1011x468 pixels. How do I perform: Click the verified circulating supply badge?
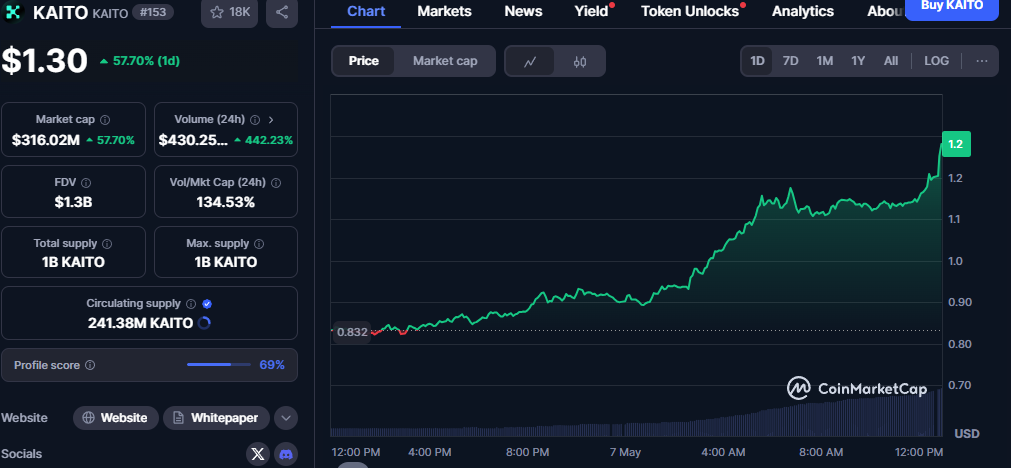207,304
